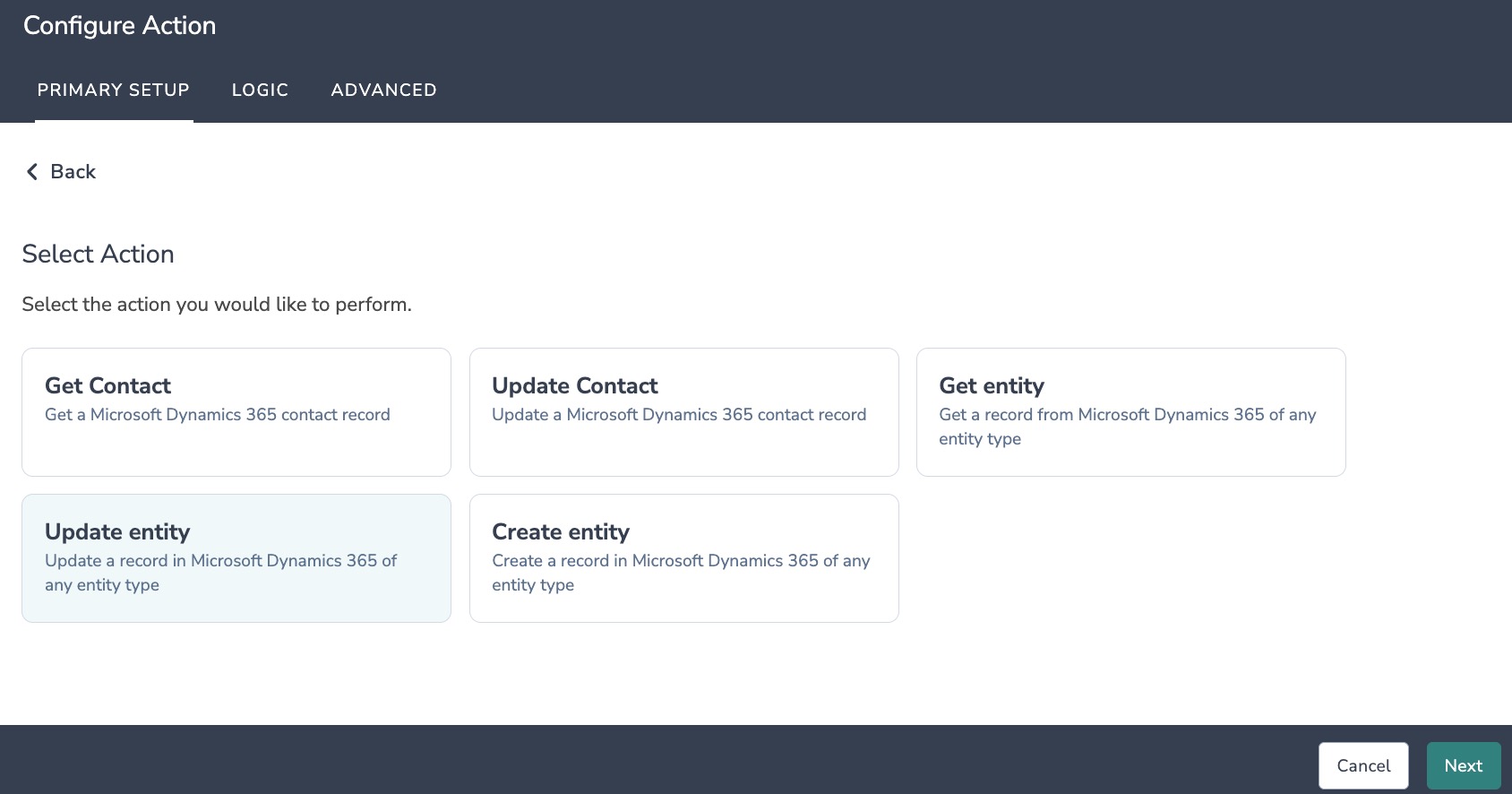Image resolution: width=1512 pixels, height=794 pixels.
Task: Choose the Create entity action card
Action: [684, 558]
